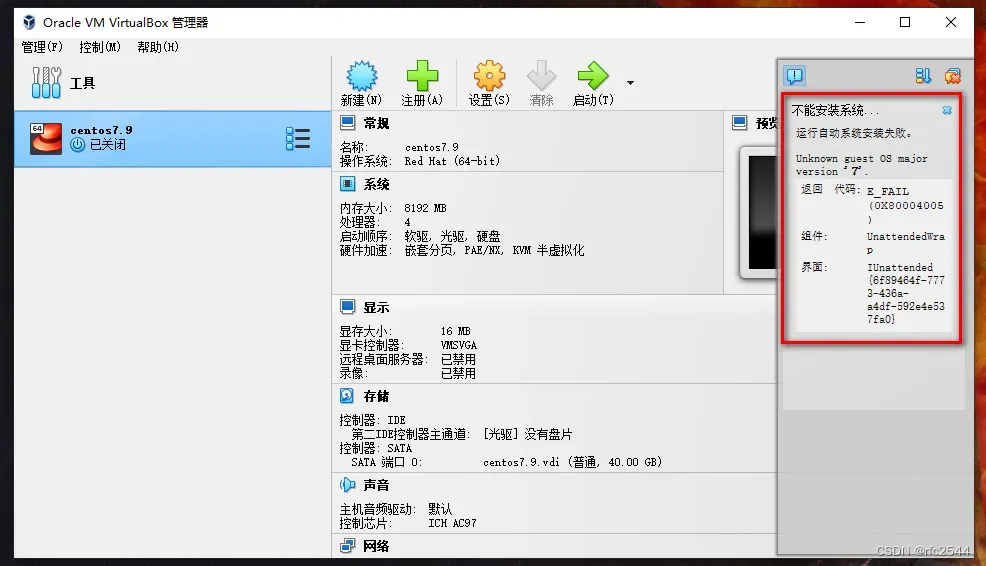Click the centos7.9.vdi storage entry
Image resolution: width=986 pixels, height=566 pixels.
point(572,462)
